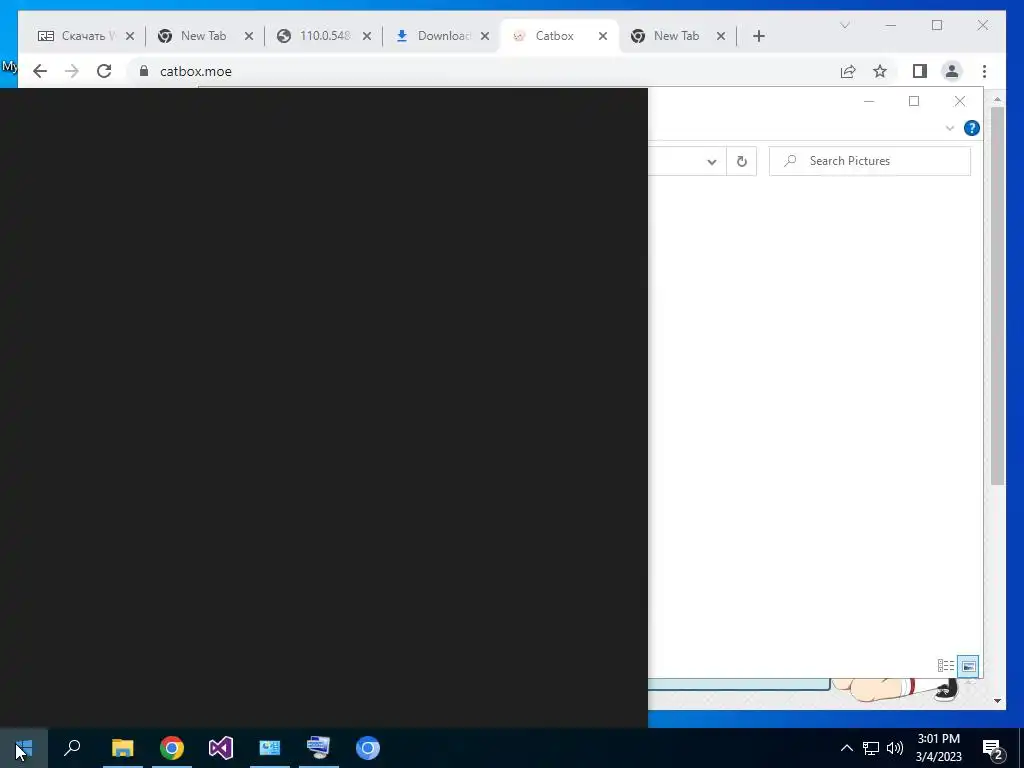Click the Search Pictures field
This screenshot has height=768, width=1024.
point(870,161)
